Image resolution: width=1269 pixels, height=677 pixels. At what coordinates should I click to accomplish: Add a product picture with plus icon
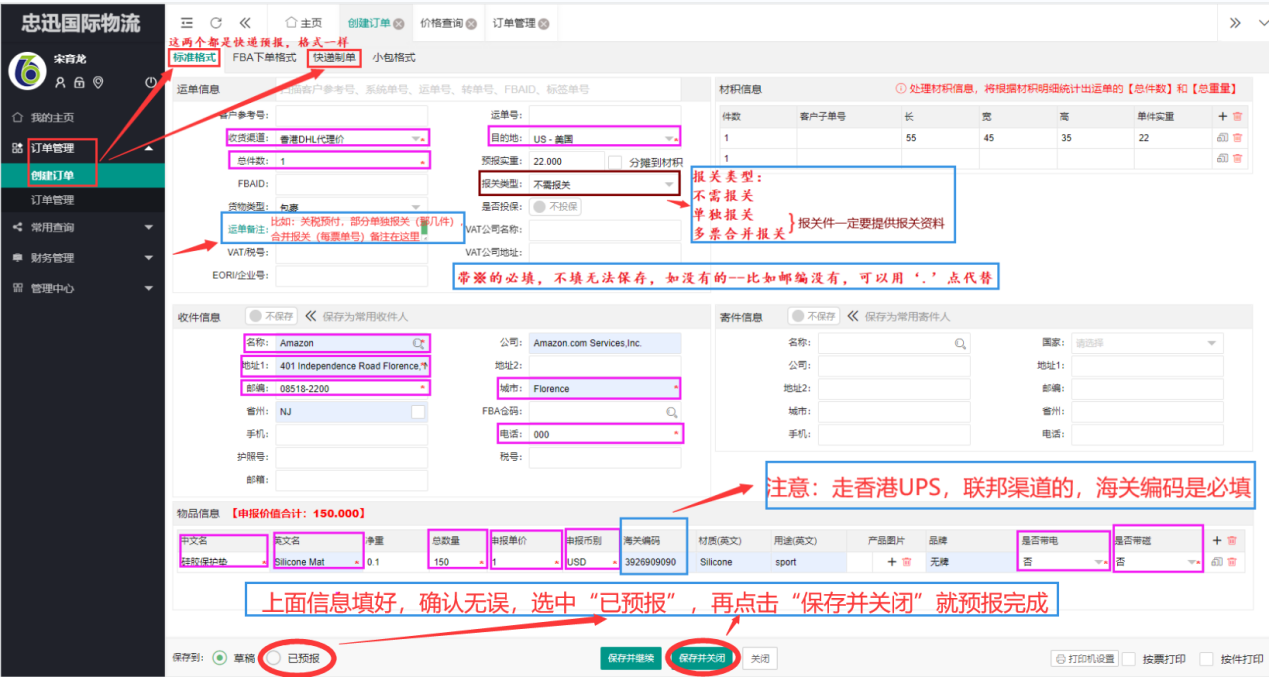pos(892,562)
